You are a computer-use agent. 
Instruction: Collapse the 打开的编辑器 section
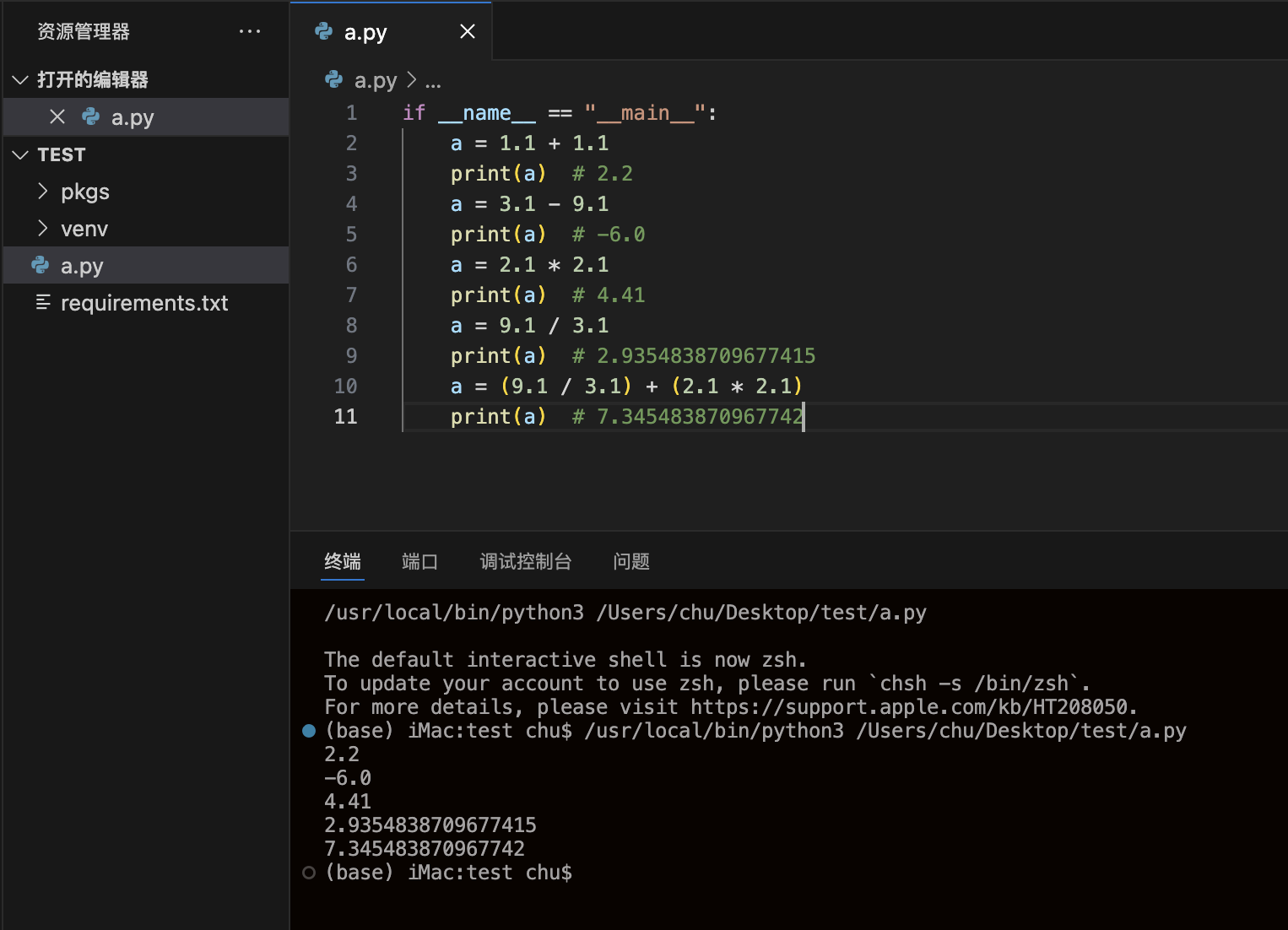click(x=21, y=80)
